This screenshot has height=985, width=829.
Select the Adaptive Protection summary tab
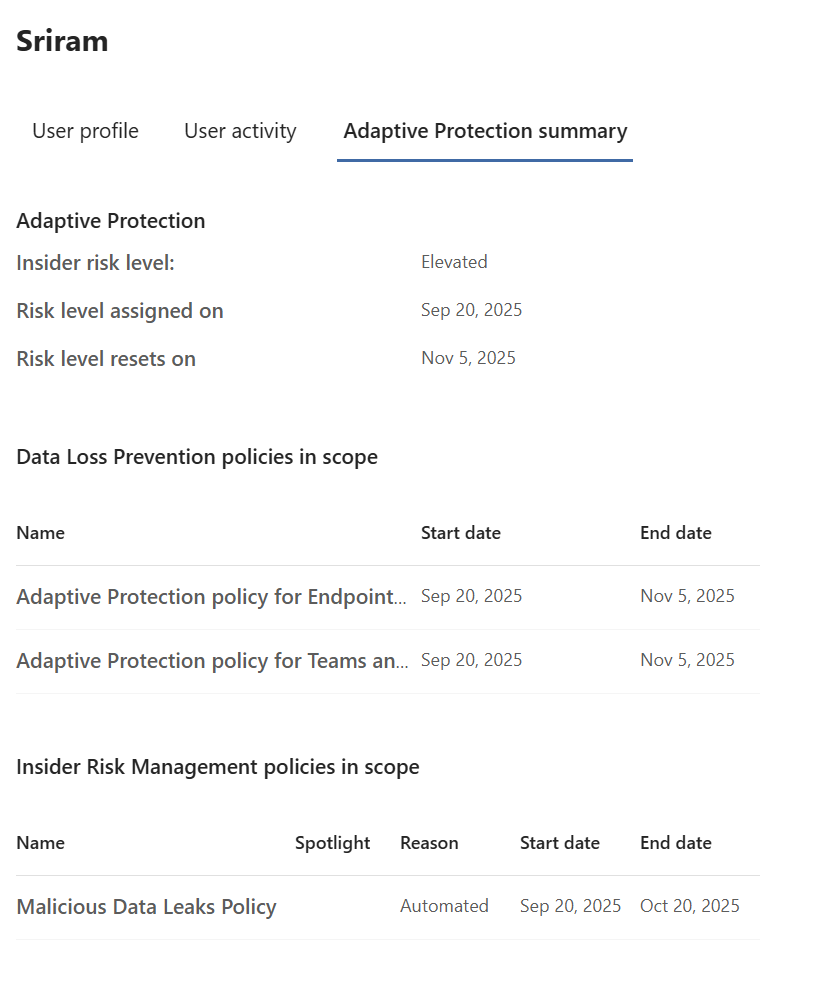tap(485, 131)
